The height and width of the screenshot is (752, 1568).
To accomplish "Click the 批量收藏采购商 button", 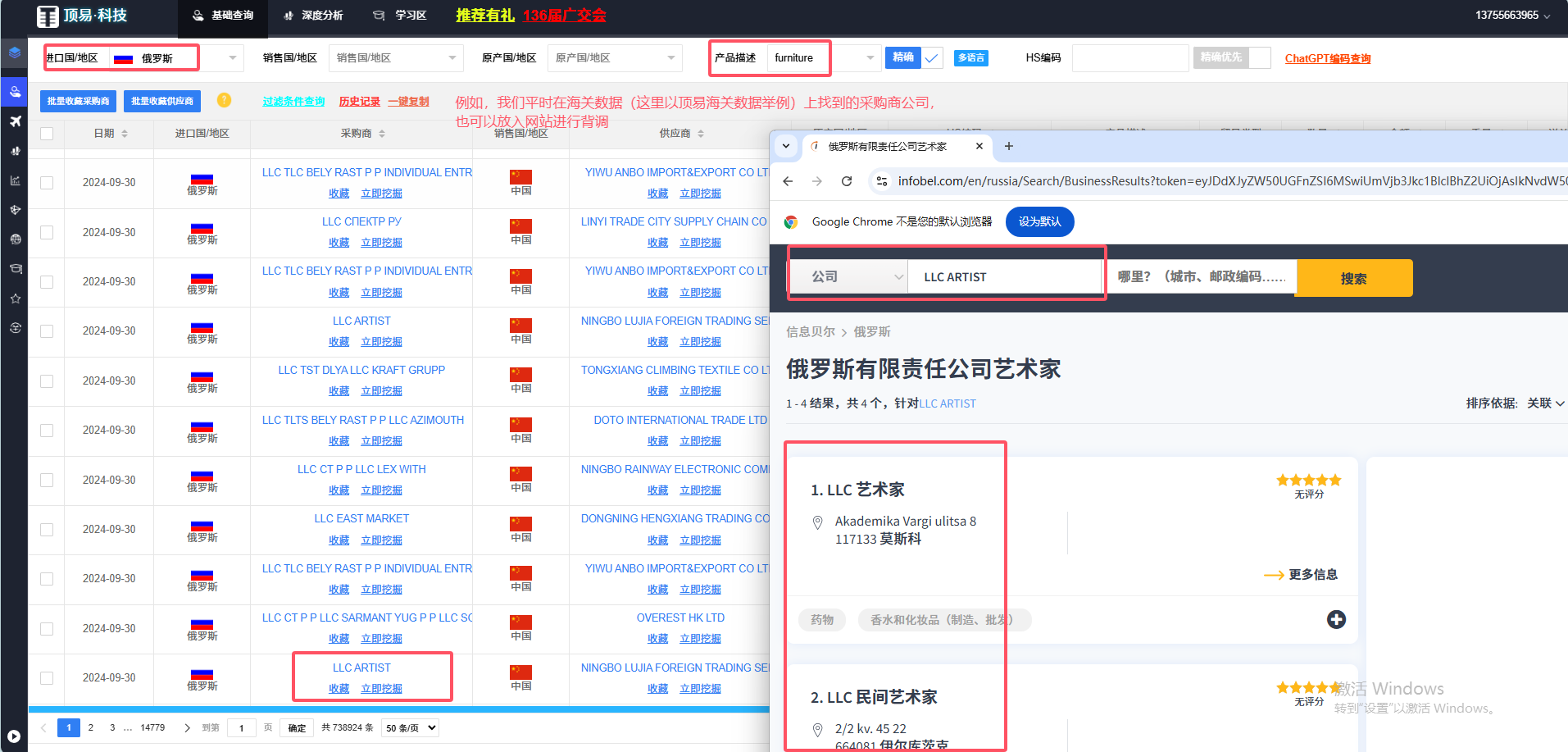I will point(78,101).
